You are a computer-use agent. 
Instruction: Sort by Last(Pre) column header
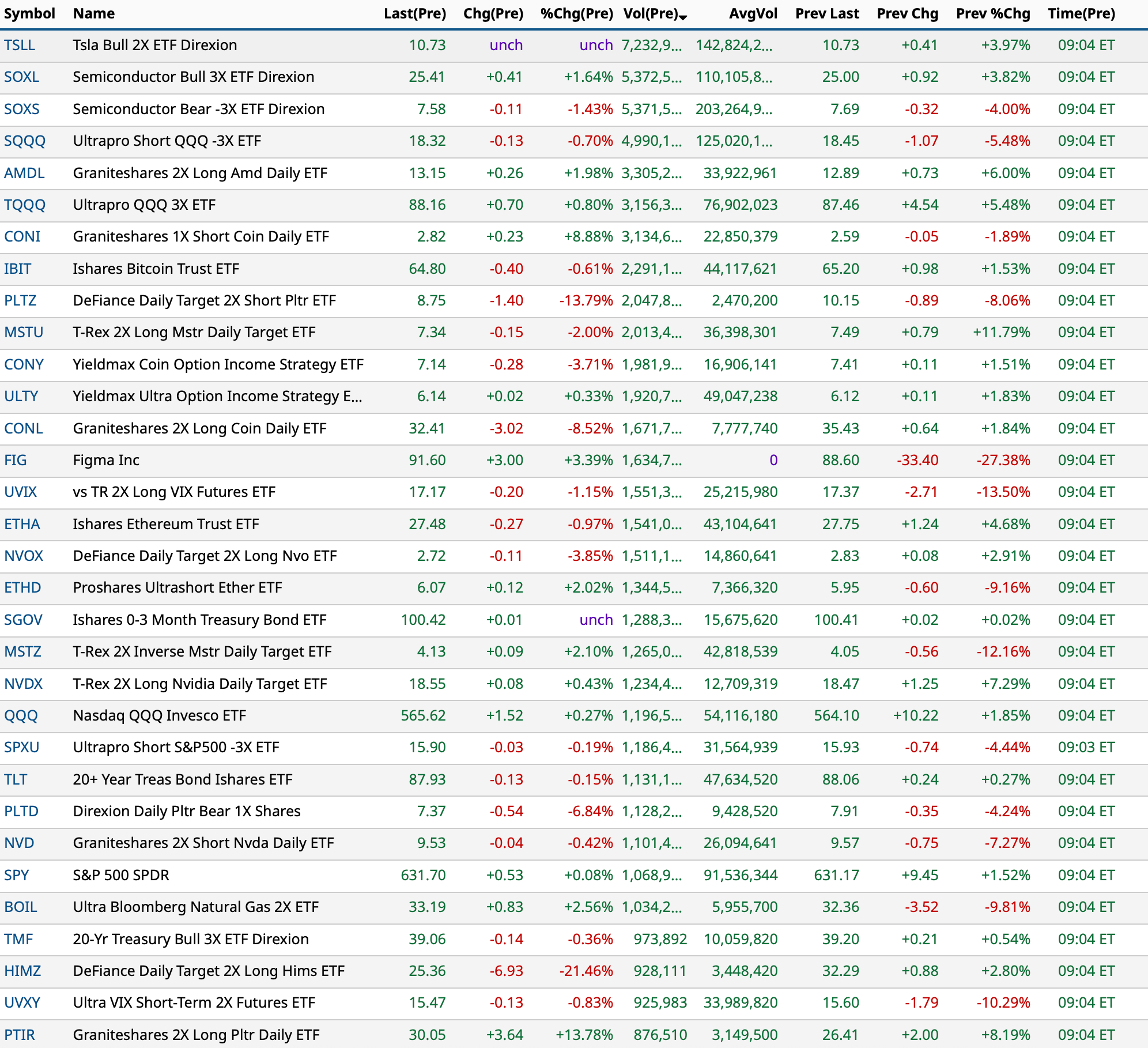pos(415,13)
